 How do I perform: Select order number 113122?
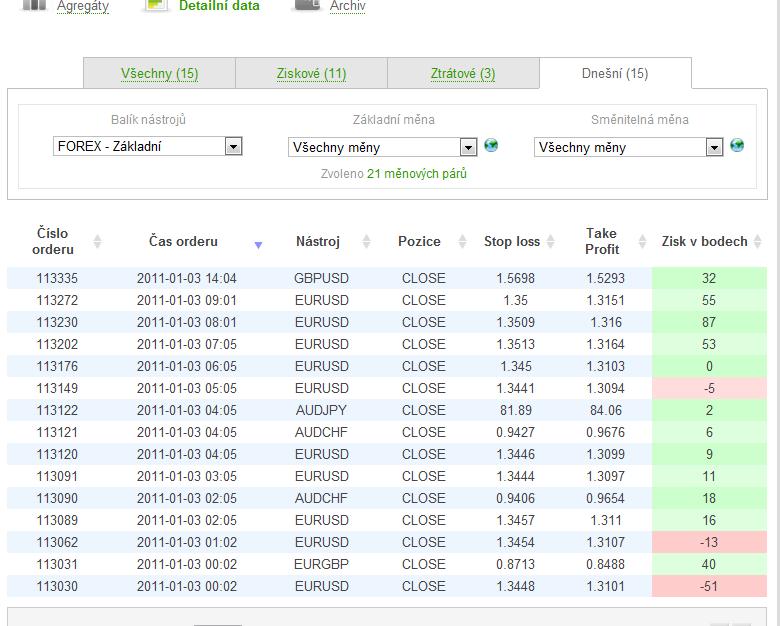[57, 410]
